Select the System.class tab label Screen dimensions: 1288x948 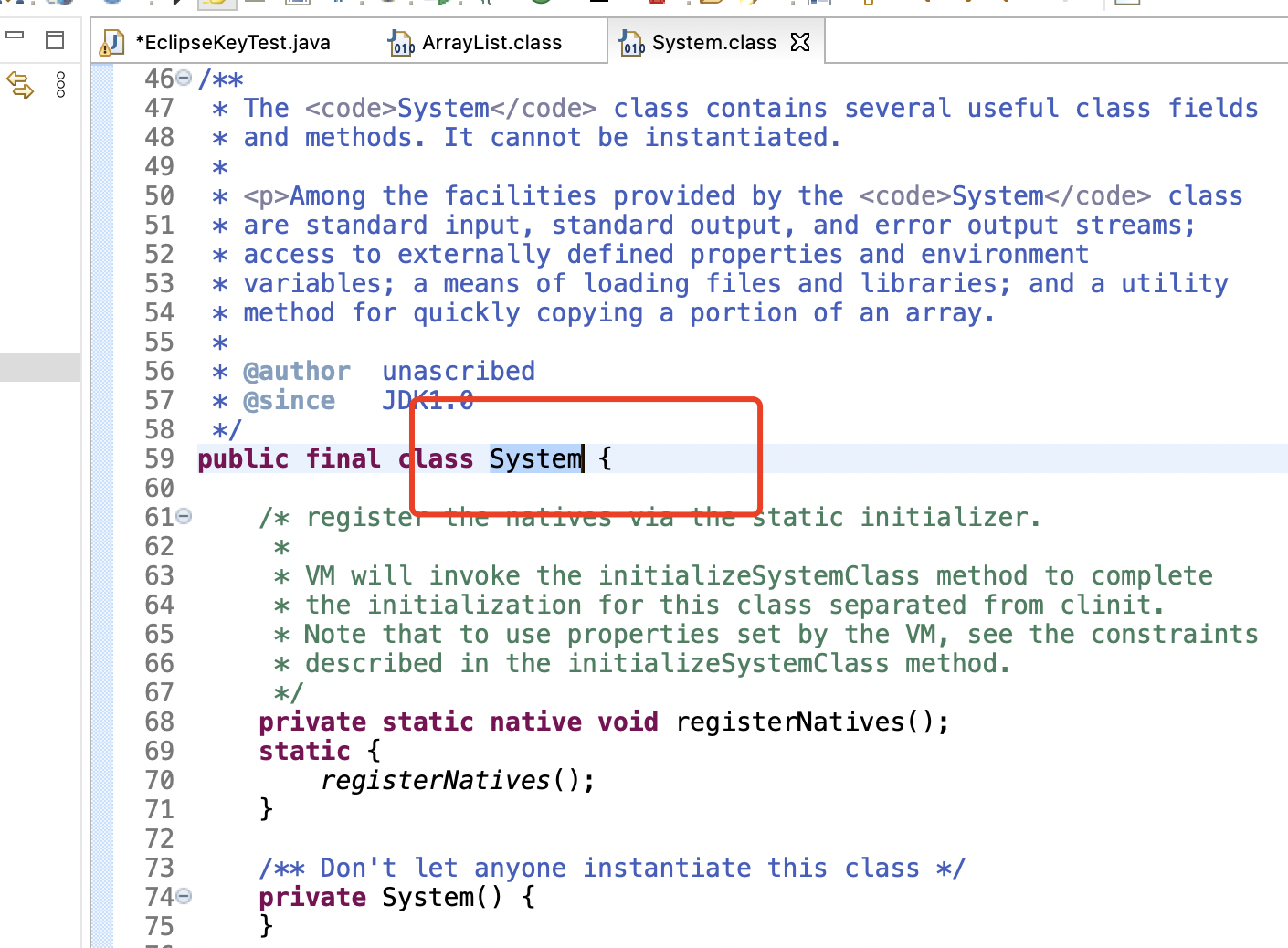pyautogui.click(x=713, y=43)
